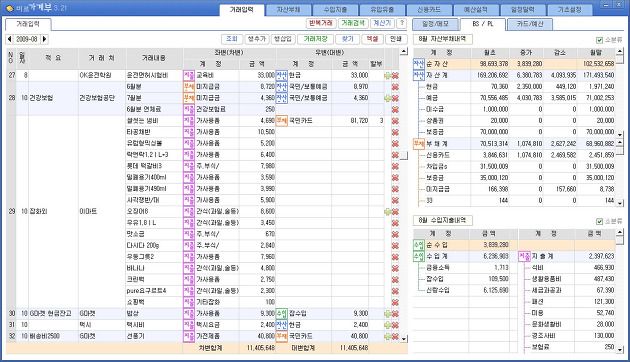This screenshot has width=630, height=362.
Task: Go to previous month with left arrow
Action: tap(9, 39)
